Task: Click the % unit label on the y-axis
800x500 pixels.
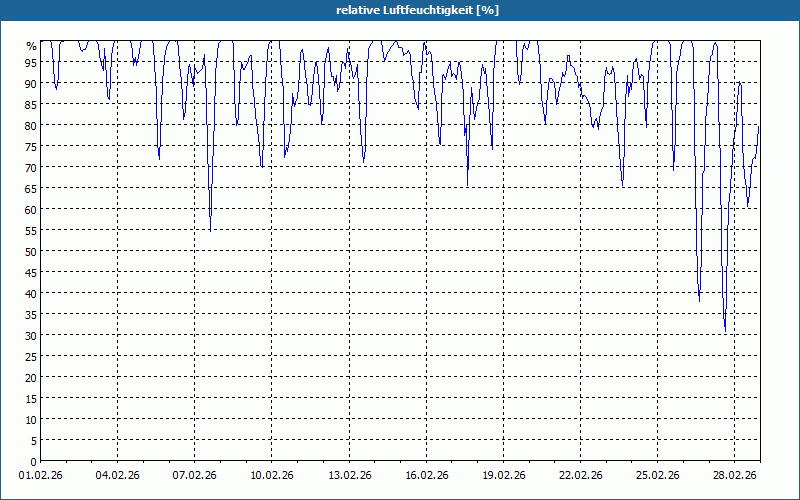Action: [32, 46]
